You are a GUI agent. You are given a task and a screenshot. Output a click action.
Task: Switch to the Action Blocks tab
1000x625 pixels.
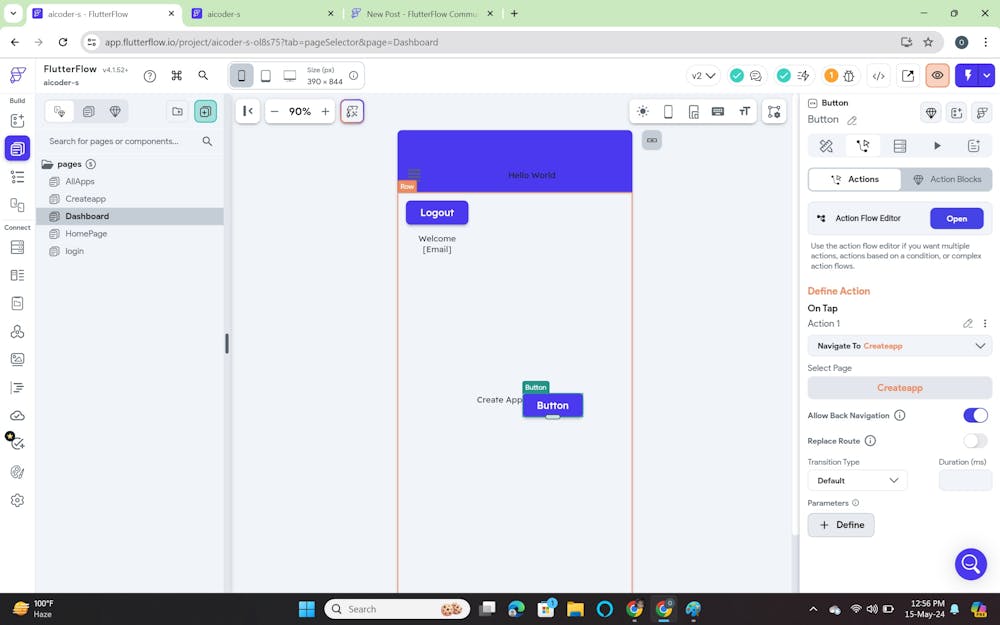click(x=946, y=179)
